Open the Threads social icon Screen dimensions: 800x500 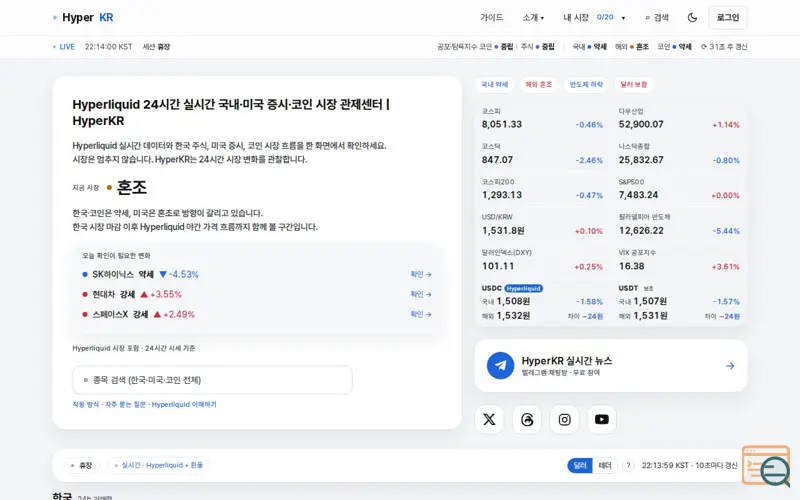coord(527,419)
